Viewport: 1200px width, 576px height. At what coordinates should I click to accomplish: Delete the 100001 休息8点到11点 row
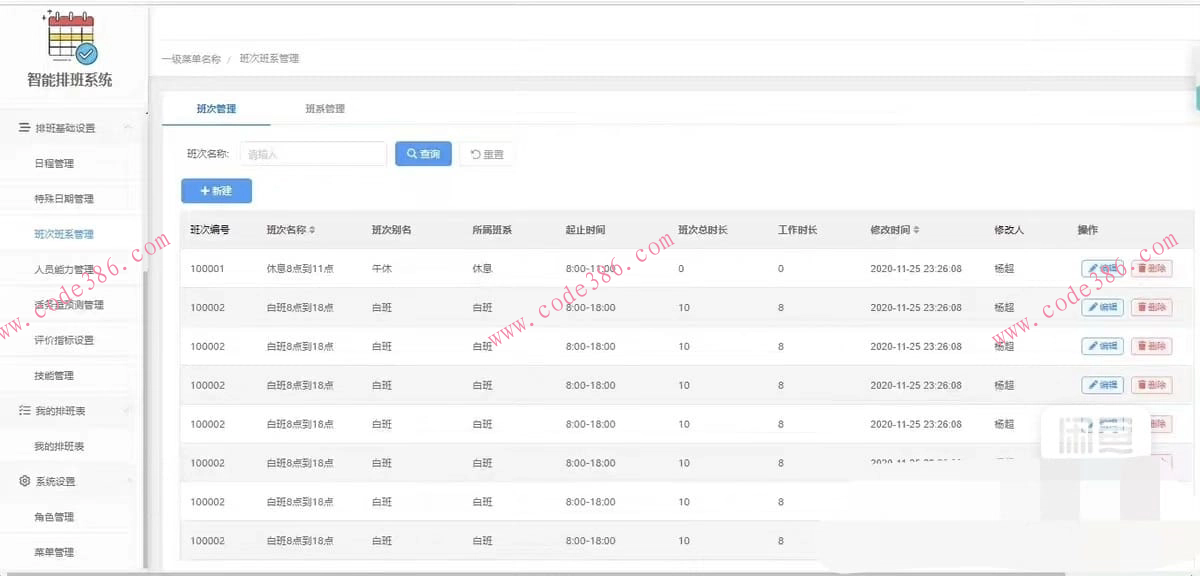[1151, 269]
